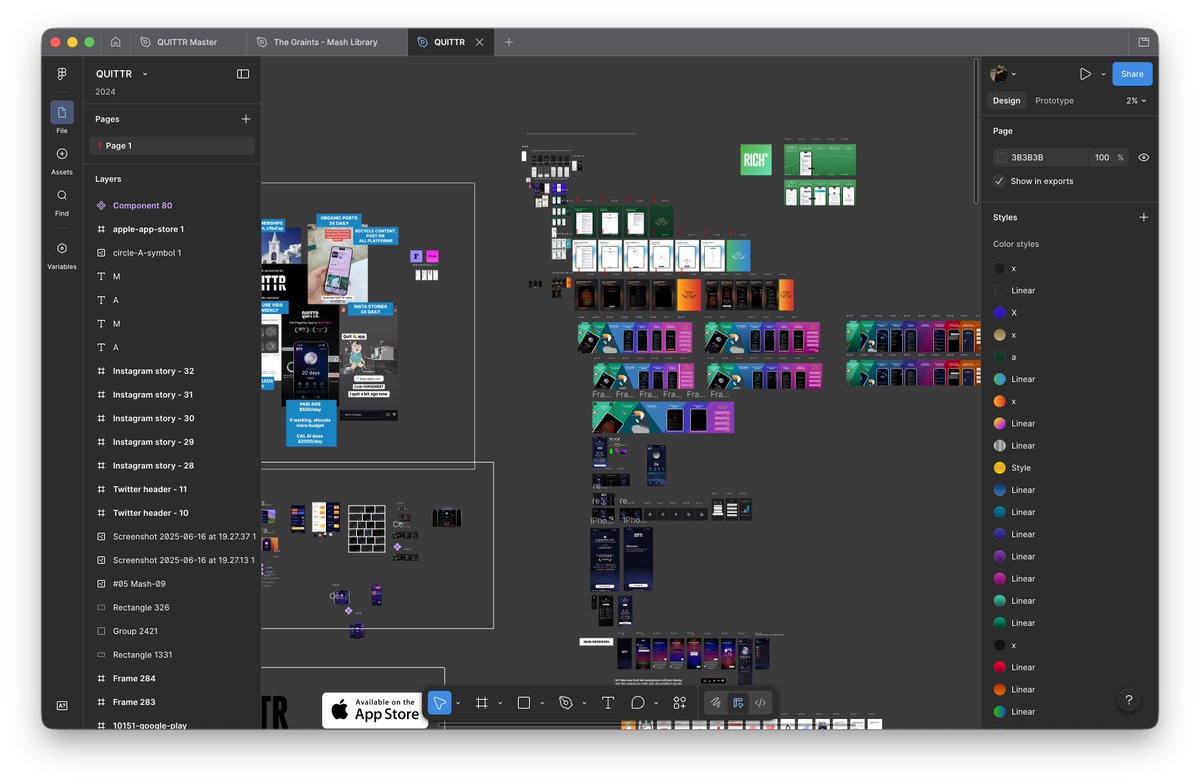Open the tab overview icon at top right

1143,42
